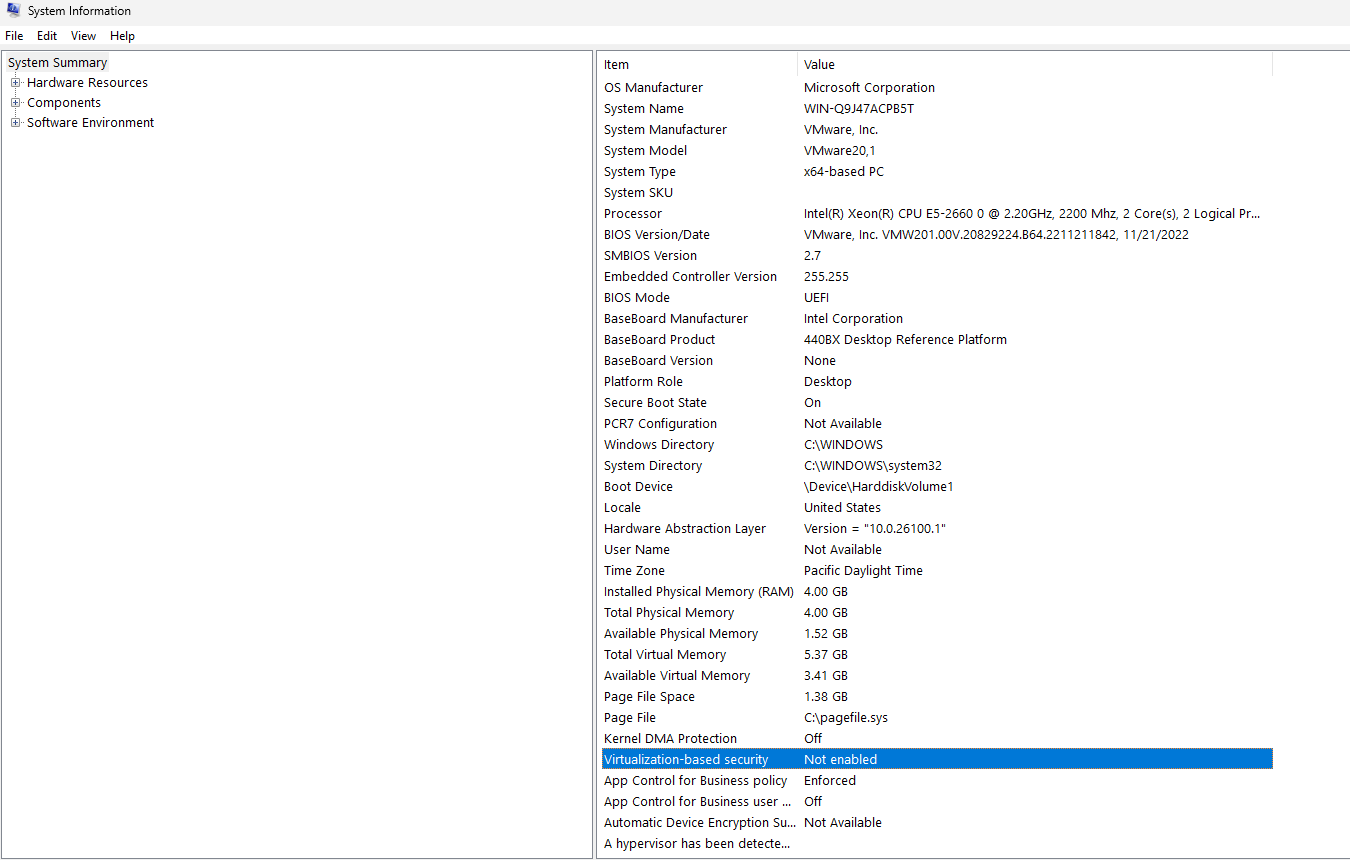Click the C:\pagefile.sys value

point(846,718)
